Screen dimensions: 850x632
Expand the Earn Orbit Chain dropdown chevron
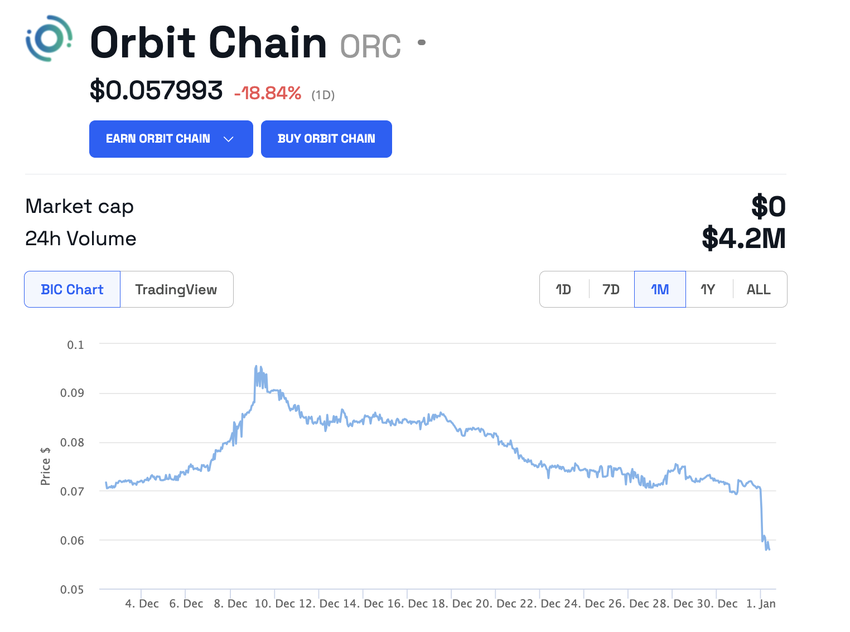click(229, 139)
